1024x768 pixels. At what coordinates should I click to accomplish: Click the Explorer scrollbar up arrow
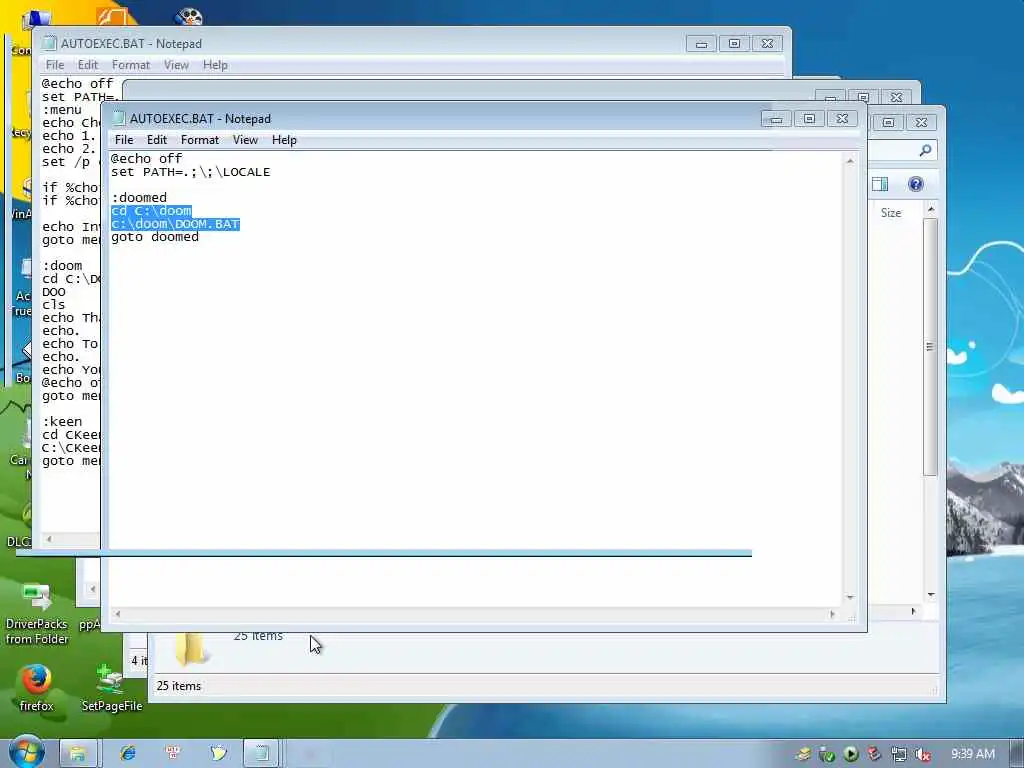point(931,209)
